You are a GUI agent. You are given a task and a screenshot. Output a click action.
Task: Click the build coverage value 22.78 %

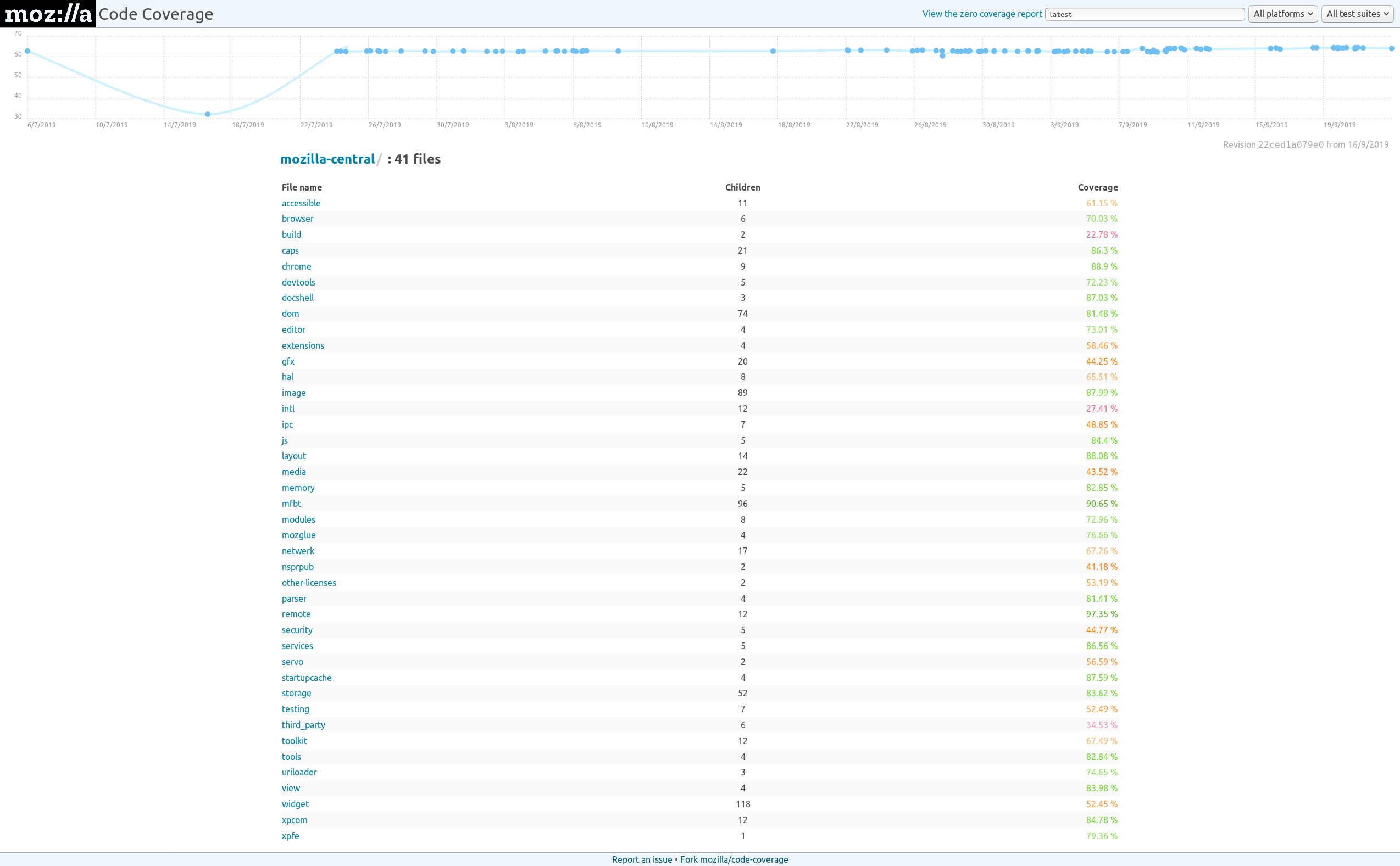[1102, 235]
